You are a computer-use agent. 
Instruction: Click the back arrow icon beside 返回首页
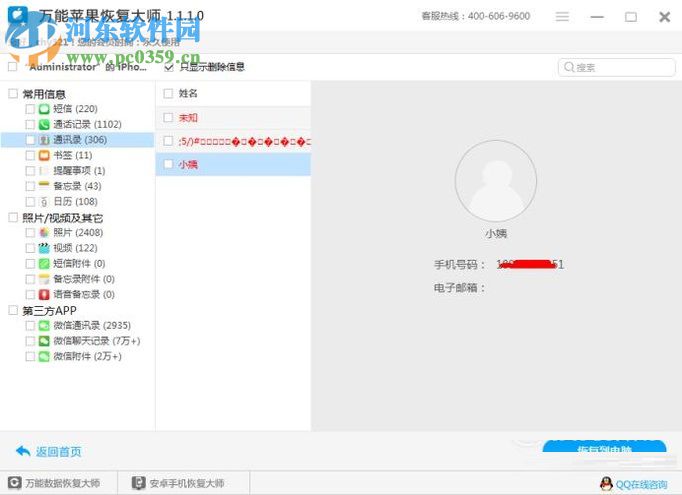tap(23, 452)
